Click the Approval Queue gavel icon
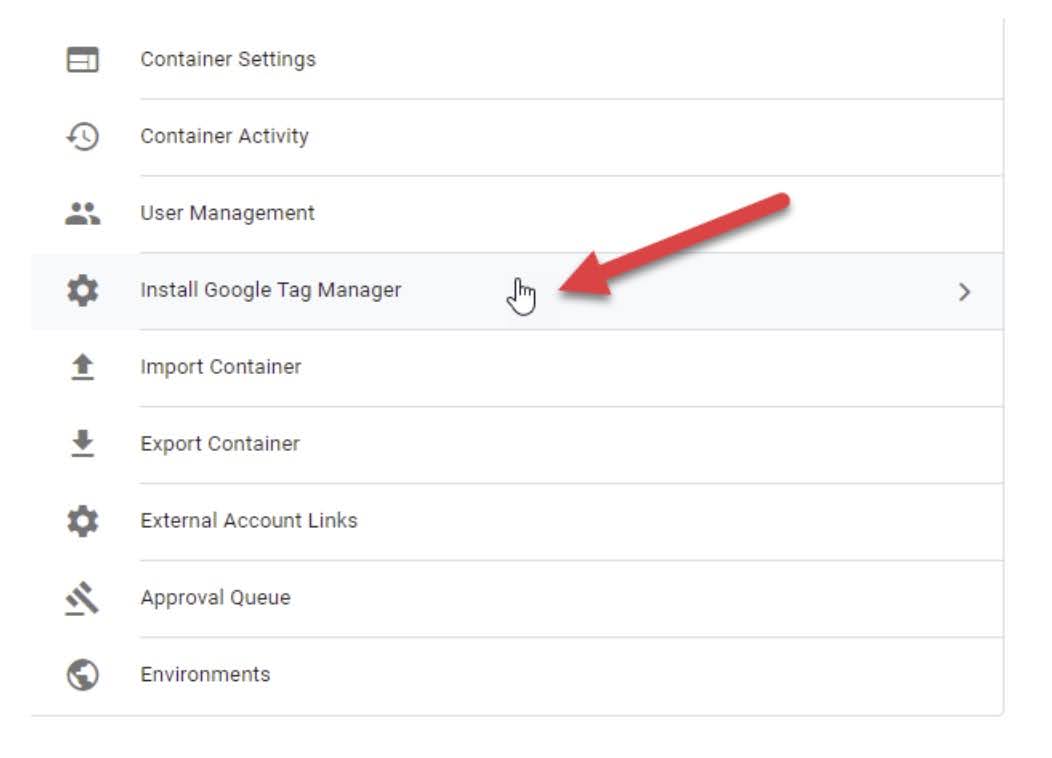The width and height of the screenshot is (1052, 758). point(83,598)
